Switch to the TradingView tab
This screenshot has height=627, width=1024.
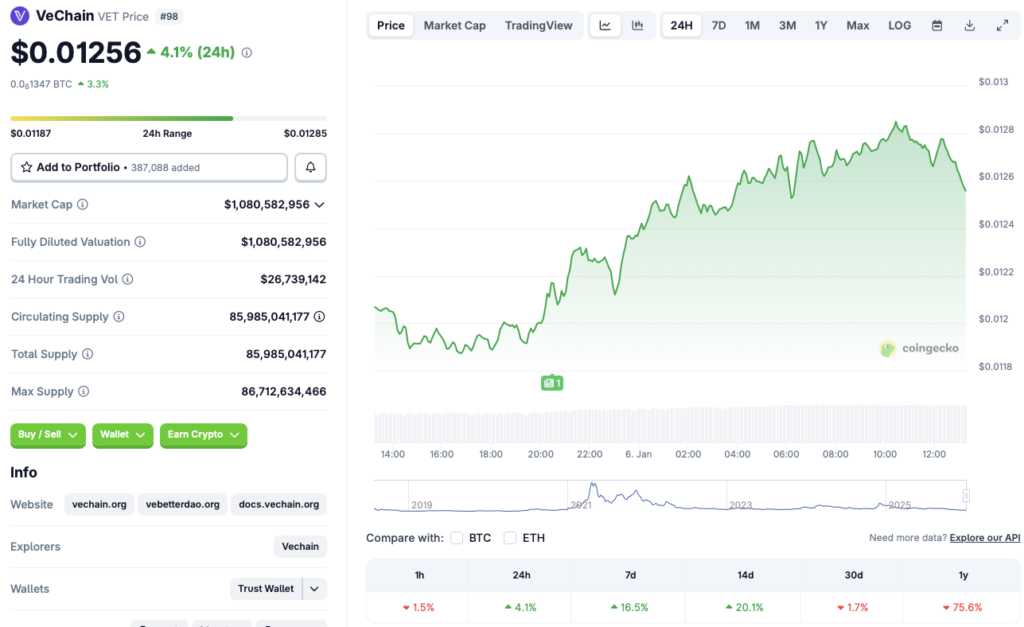(x=539, y=24)
